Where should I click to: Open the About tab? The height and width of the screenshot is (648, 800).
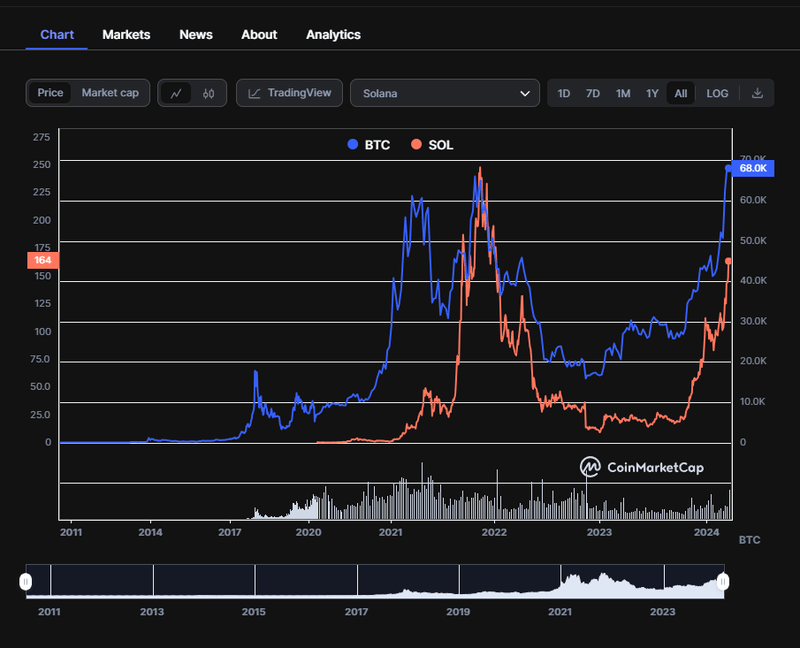click(259, 35)
